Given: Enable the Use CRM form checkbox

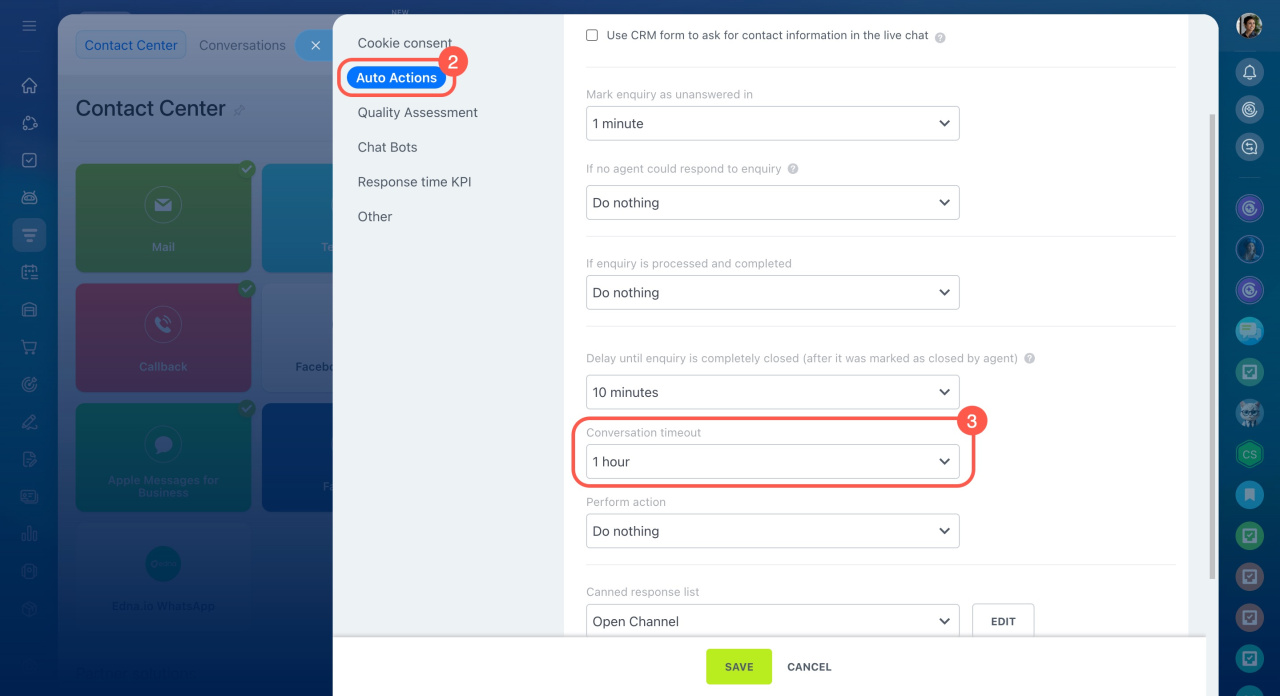Looking at the screenshot, I should click(592, 35).
